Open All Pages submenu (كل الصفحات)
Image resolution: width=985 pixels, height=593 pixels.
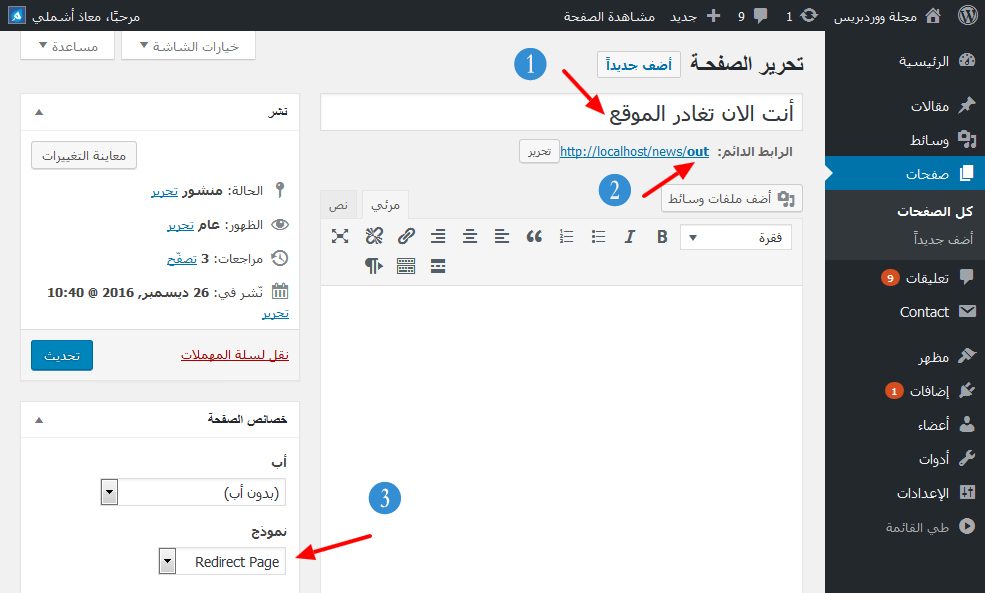pyautogui.click(x=935, y=212)
